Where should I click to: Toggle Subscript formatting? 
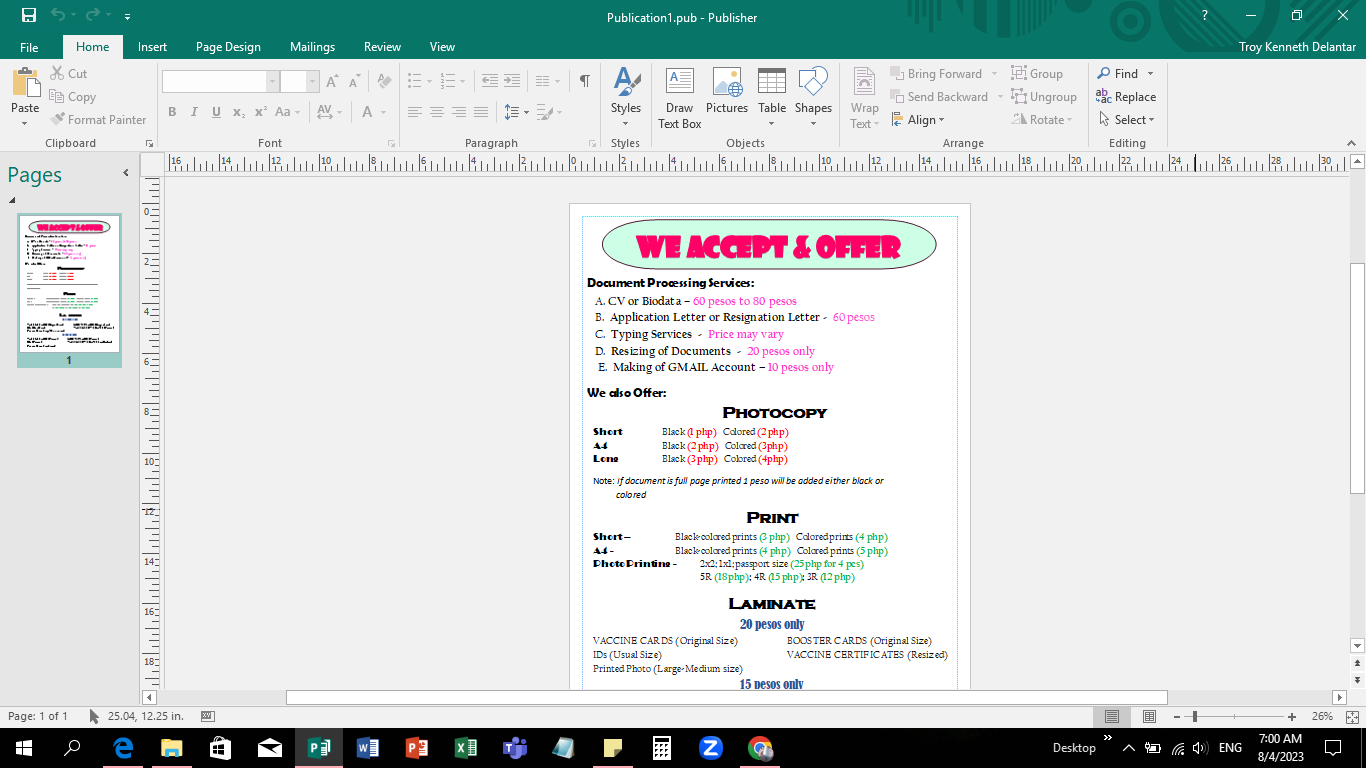[x=238, y=112]
